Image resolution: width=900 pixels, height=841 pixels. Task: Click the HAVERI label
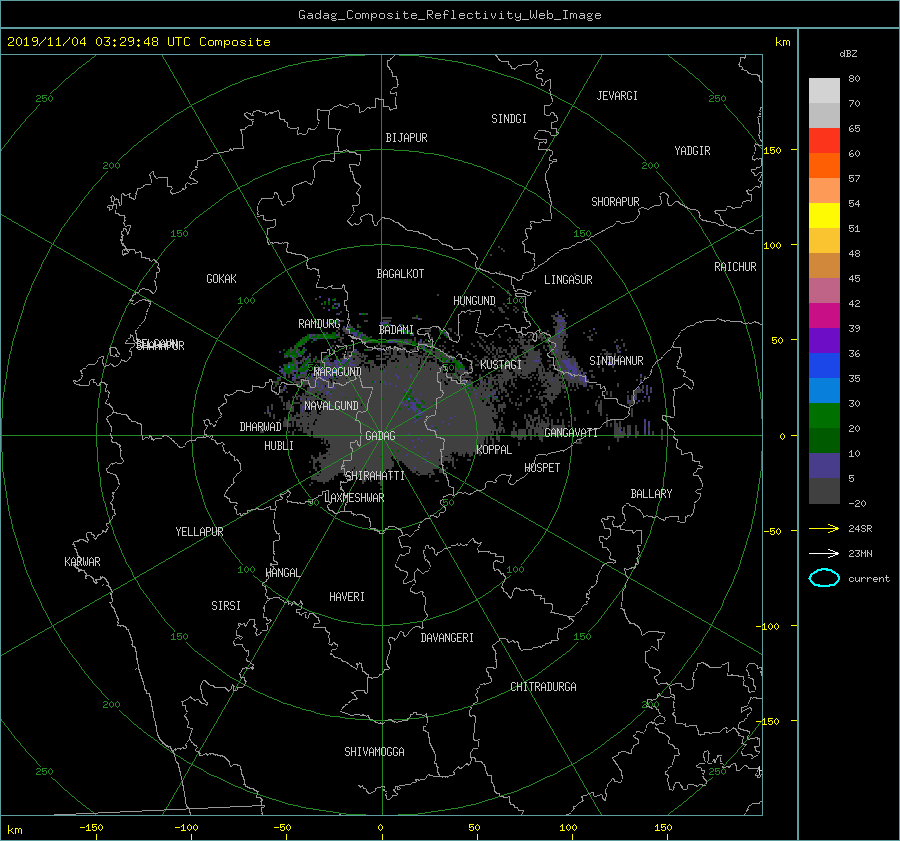pyautogui.click(x=347, y=597)
